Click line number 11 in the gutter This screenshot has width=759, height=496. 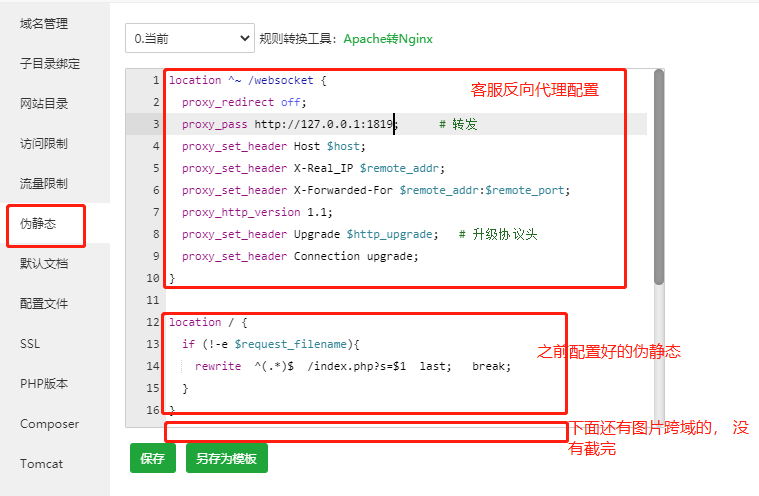(x=152, y=301)
